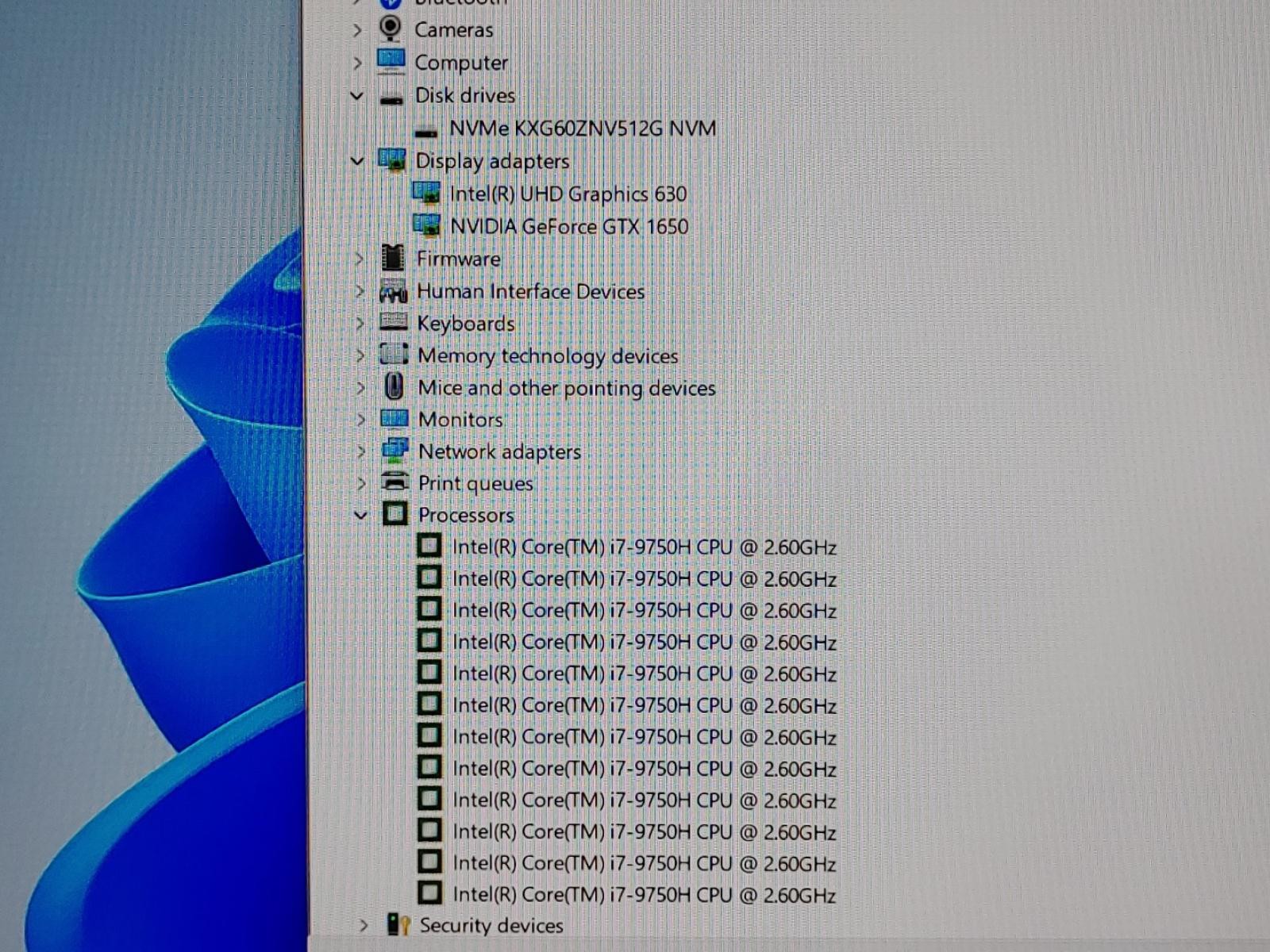The height and width of the screenshot is (952, 1270).
Task: Select the first Intel Core i7-9750H entry
Action: (645, 547)
